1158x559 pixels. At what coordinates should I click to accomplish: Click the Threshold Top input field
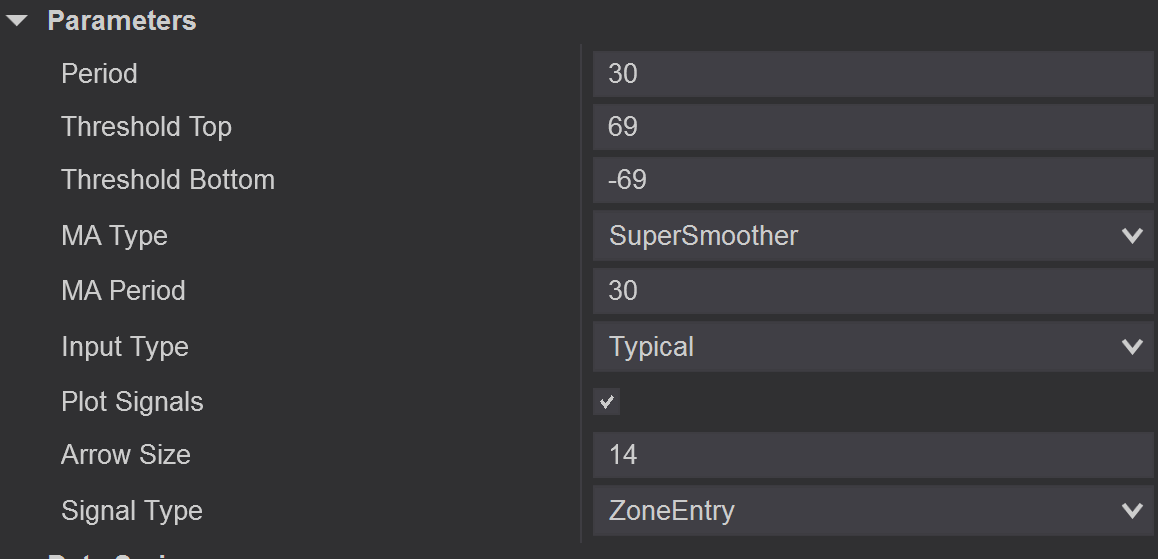tap(872, 127)
